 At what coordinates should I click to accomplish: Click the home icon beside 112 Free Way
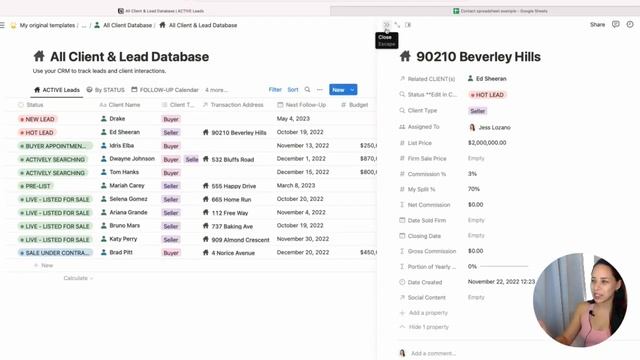(x=206, y=213)
